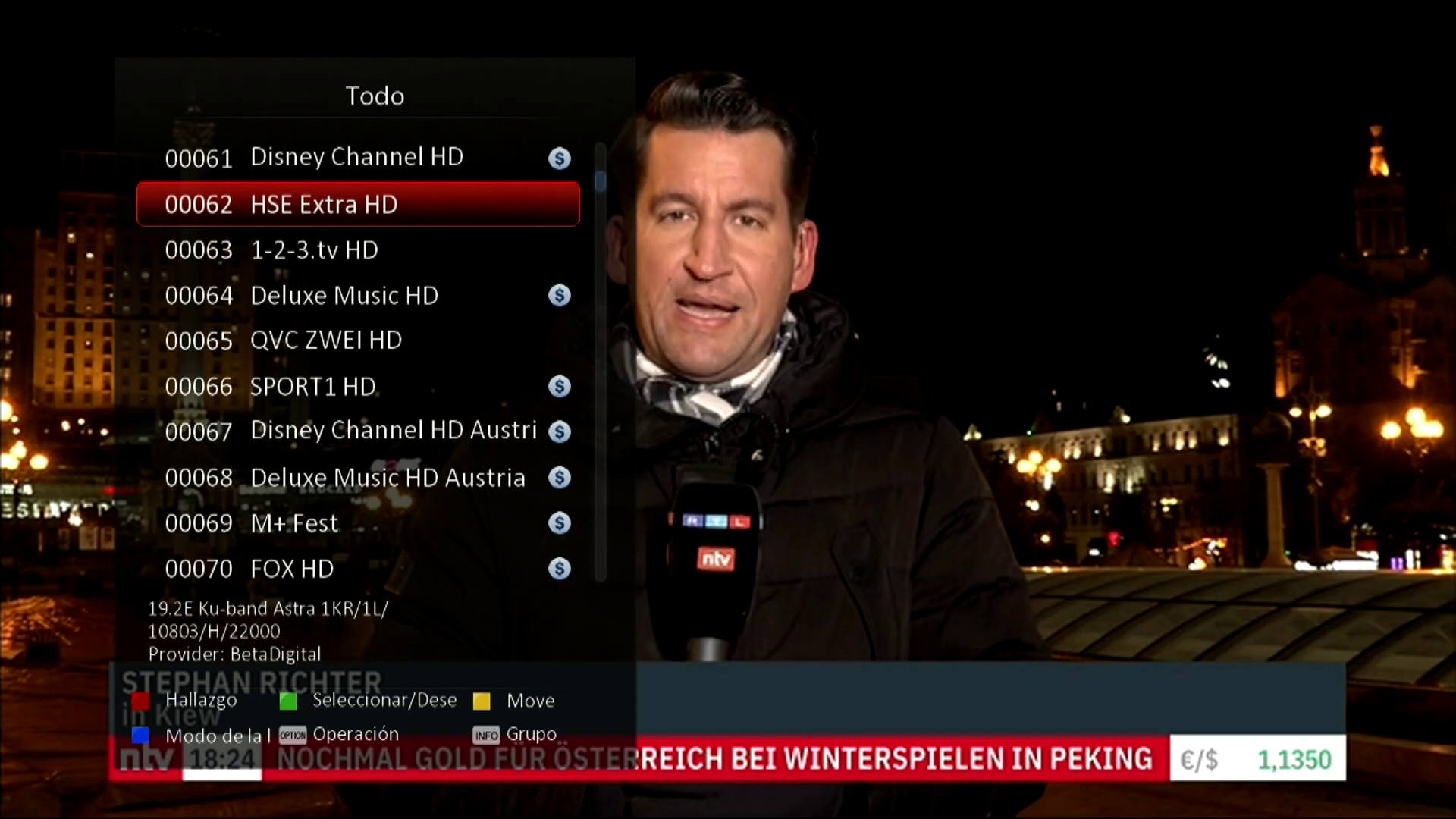The image size is (1456, 819).
Task: Select channel 00063 1-2-3.tv HD
Action: [x=314, y=250]
